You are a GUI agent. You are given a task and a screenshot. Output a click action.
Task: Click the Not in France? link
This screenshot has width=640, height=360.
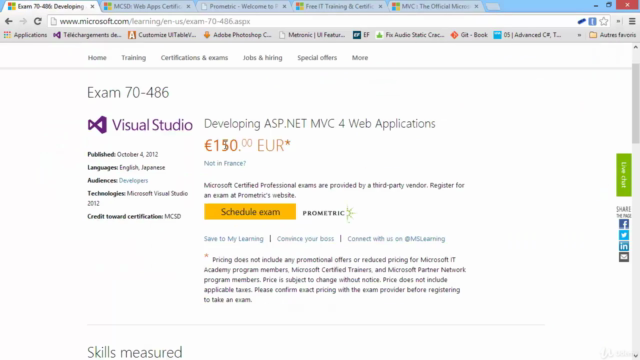pos(225,163)
